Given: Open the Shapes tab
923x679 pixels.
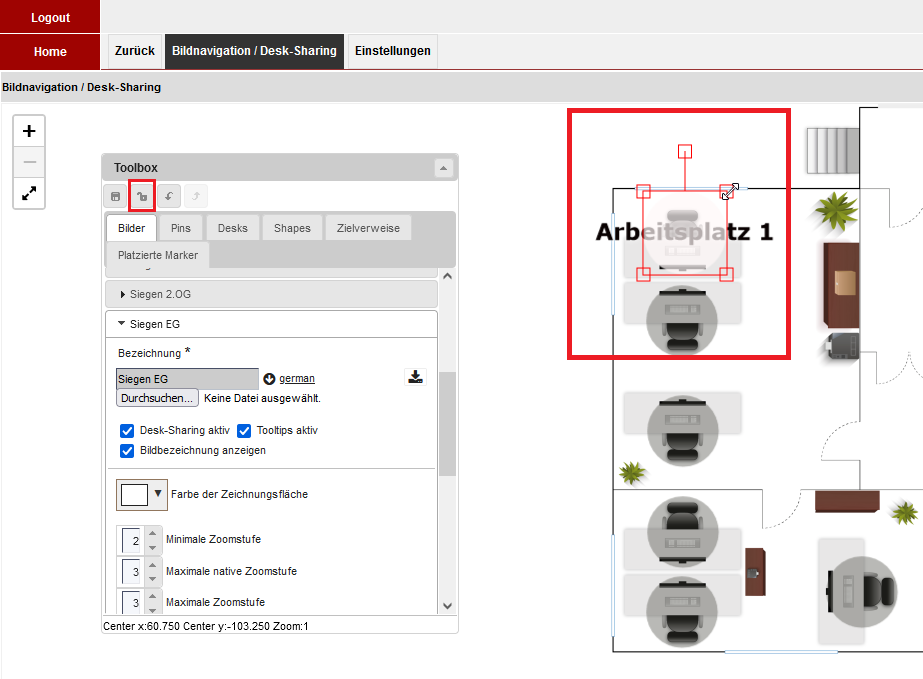Looking at the screenshot, I should point(292,228).
